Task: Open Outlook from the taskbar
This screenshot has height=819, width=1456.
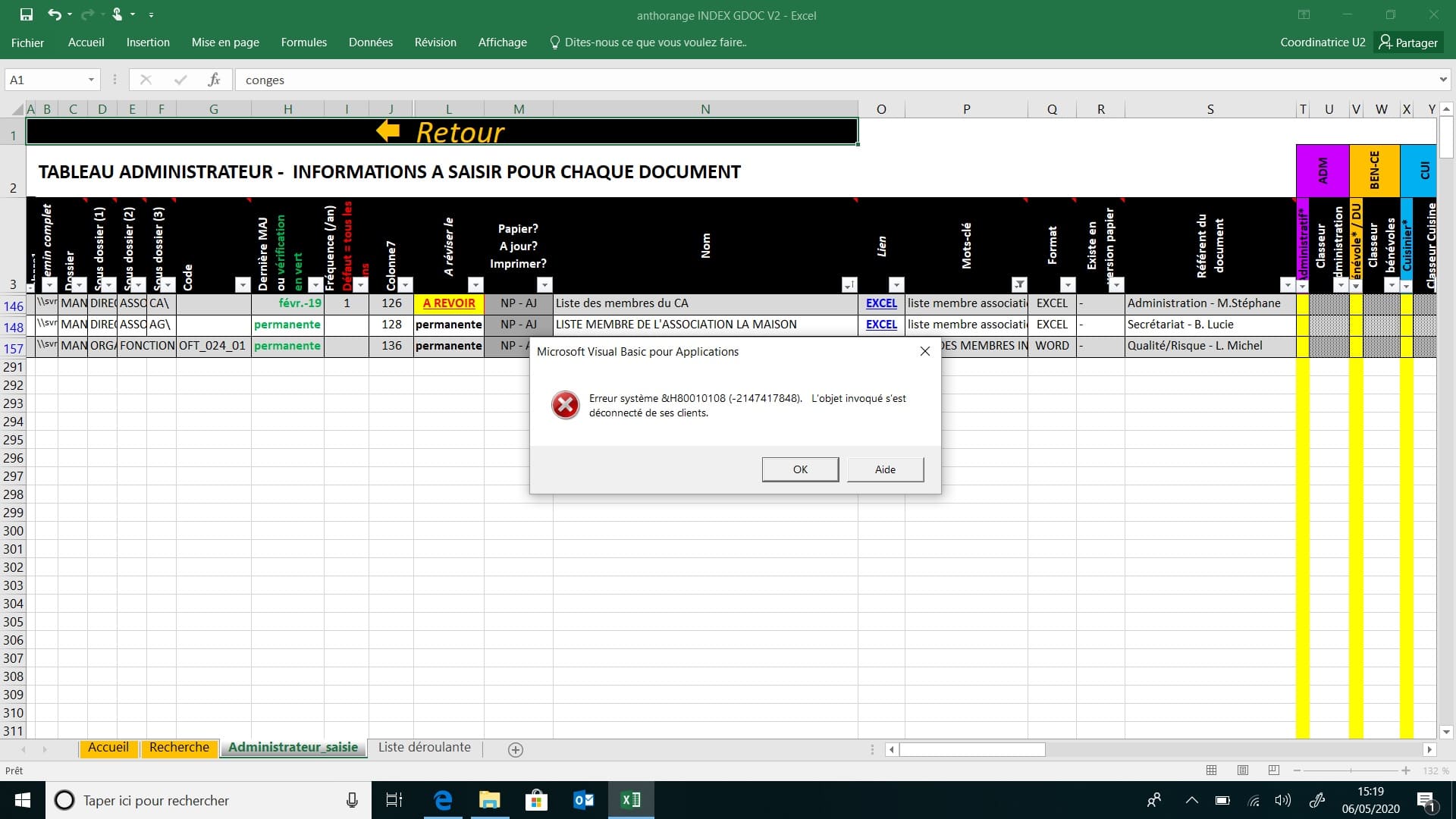Action: [583, 800]
